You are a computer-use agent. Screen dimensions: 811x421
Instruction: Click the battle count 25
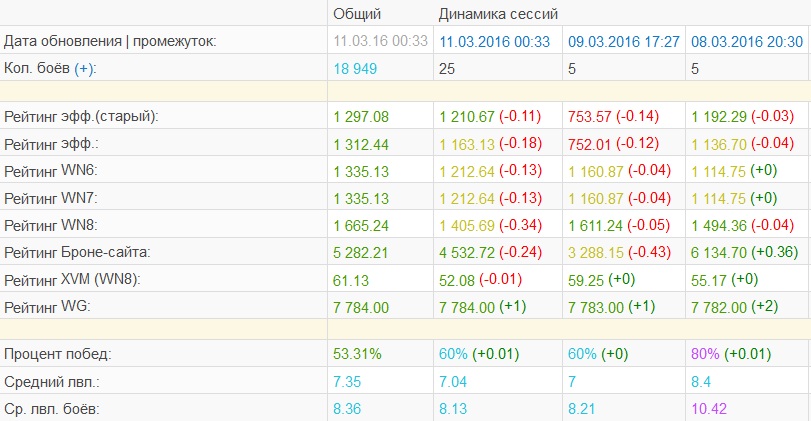coord(447,68)
